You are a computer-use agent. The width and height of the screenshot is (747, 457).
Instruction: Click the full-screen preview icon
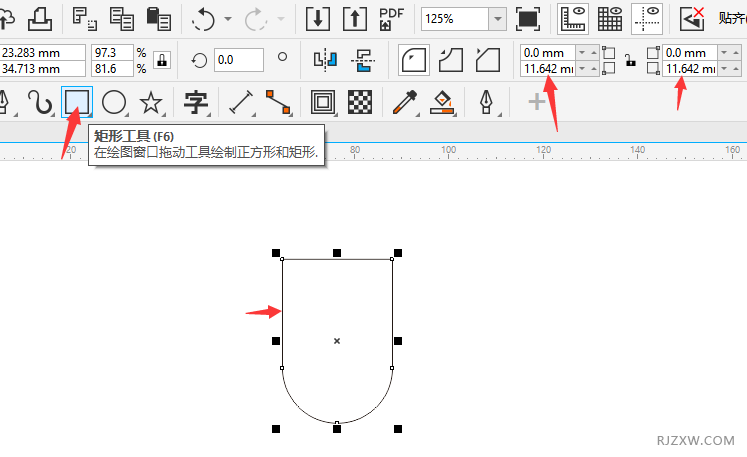pyautogui.click(x=528, y=19)
